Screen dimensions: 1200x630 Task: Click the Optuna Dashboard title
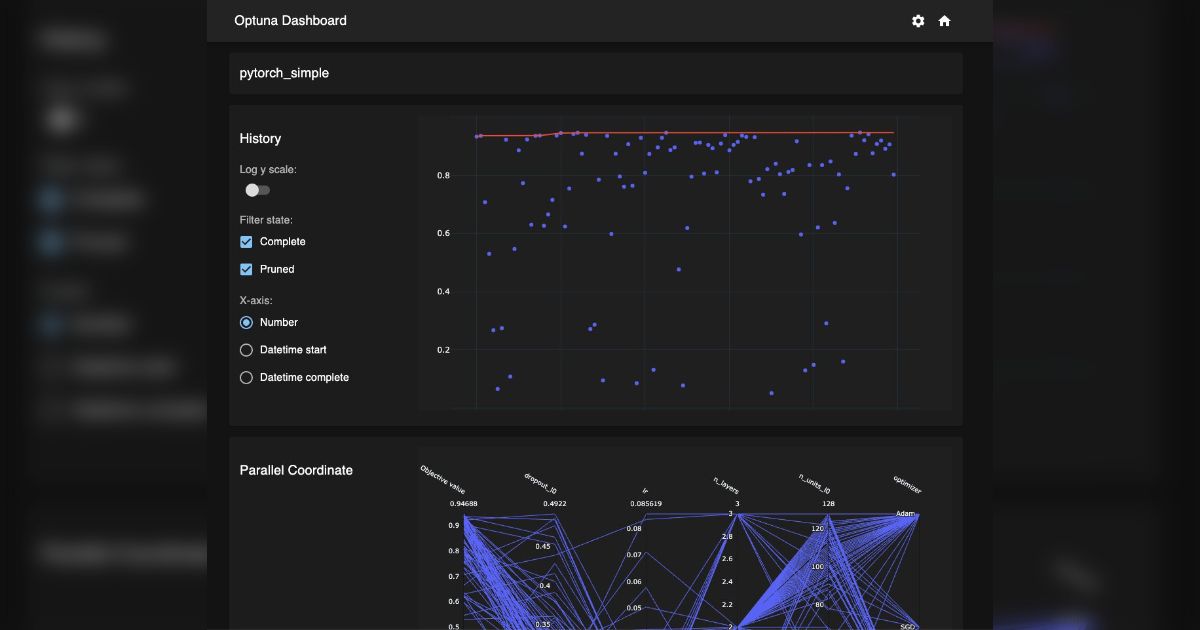tap(290, 20)
